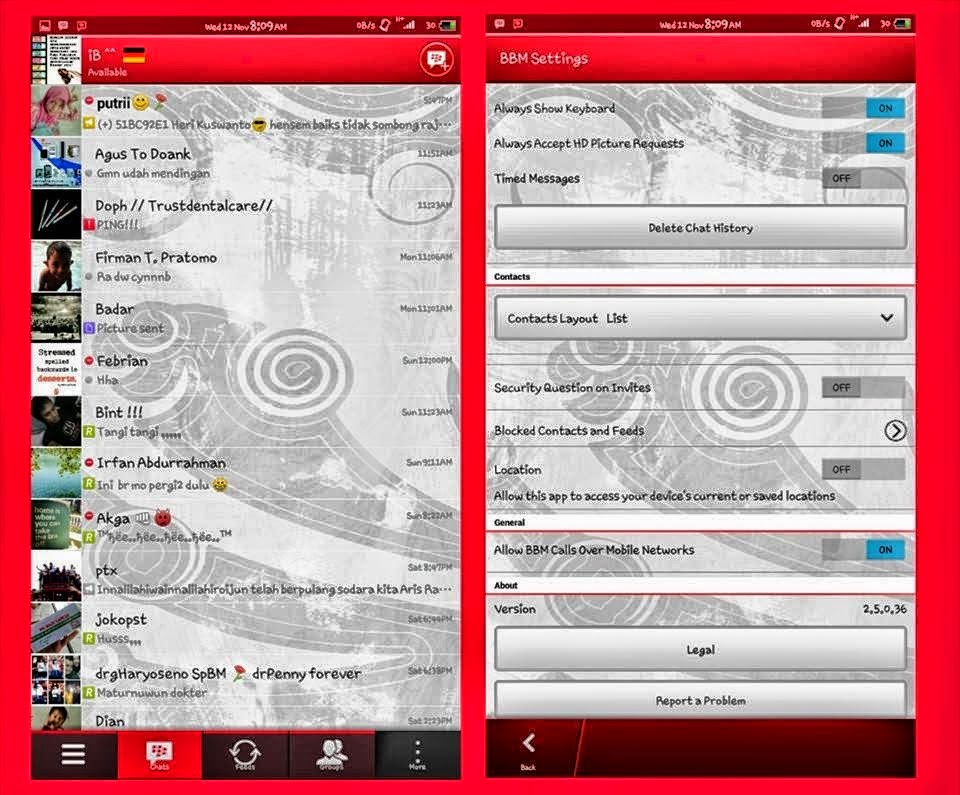
Task: Tap Irfan Abdurrahman's avatar
Action: [56, 473]
